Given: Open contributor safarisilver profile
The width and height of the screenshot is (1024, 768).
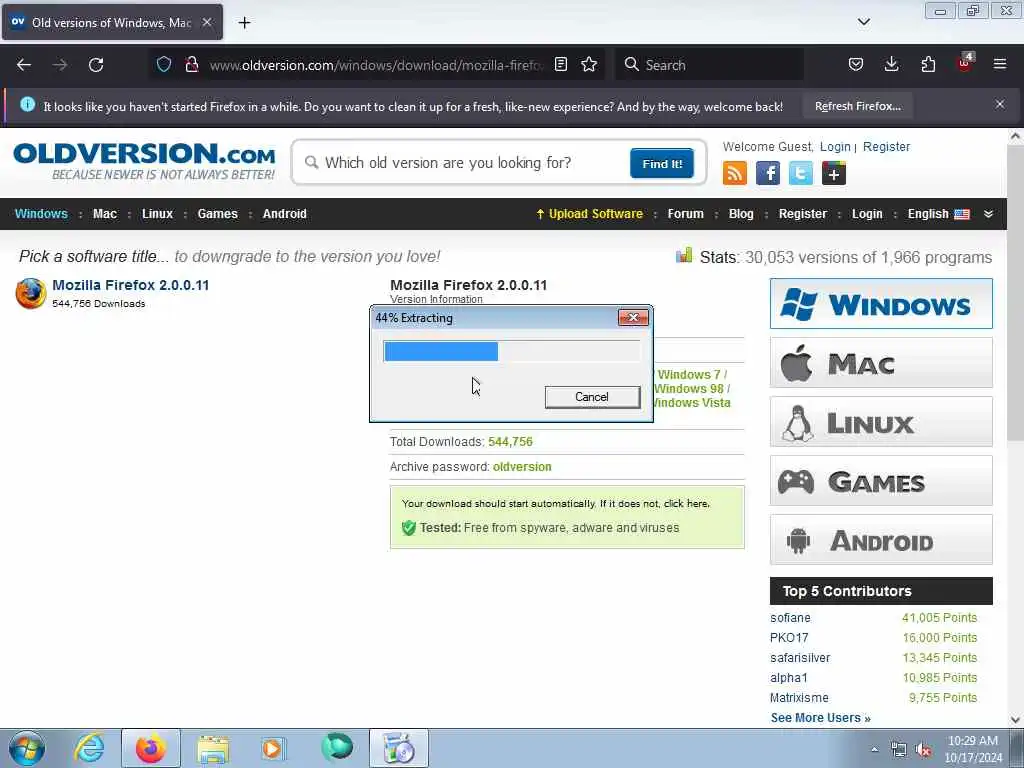Looking at the screenshot, I should tap(800, 658).
